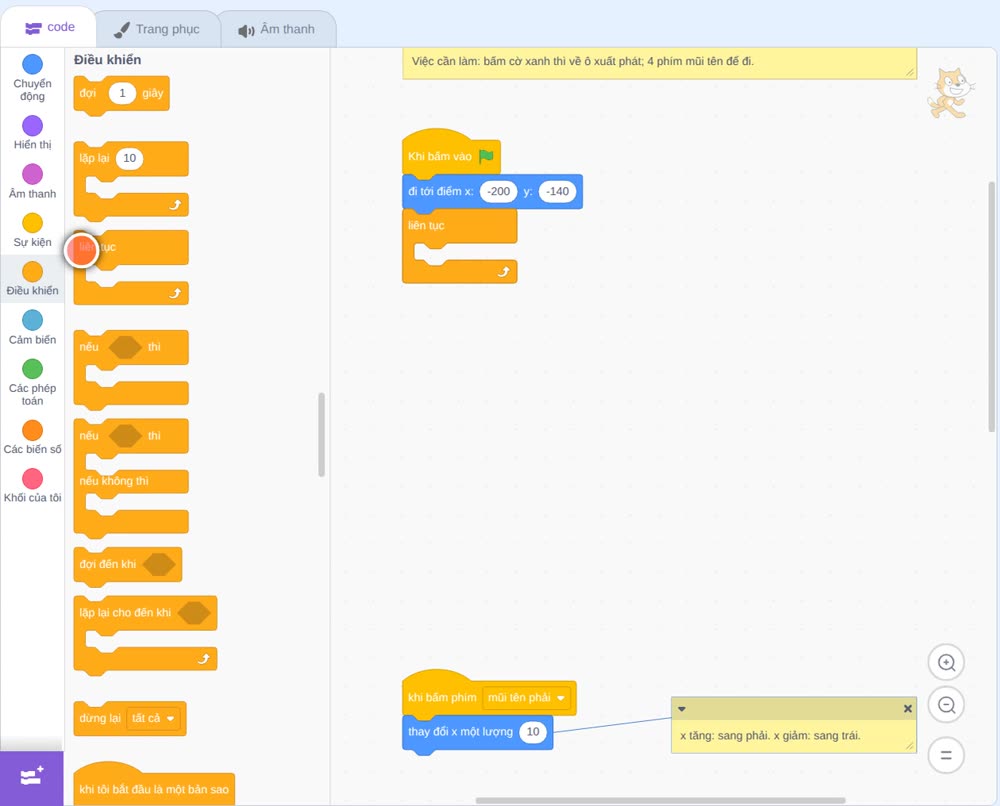
Task: Click the khi tôi bắt đầu là một bản sao block
Action: pos(154,784)
